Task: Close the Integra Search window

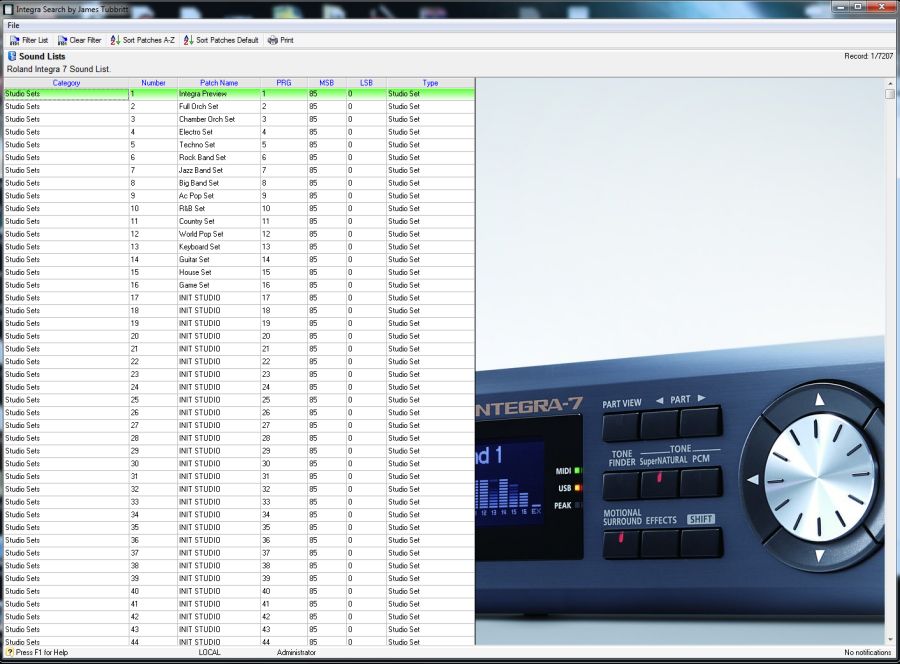Action: (882, 7)
